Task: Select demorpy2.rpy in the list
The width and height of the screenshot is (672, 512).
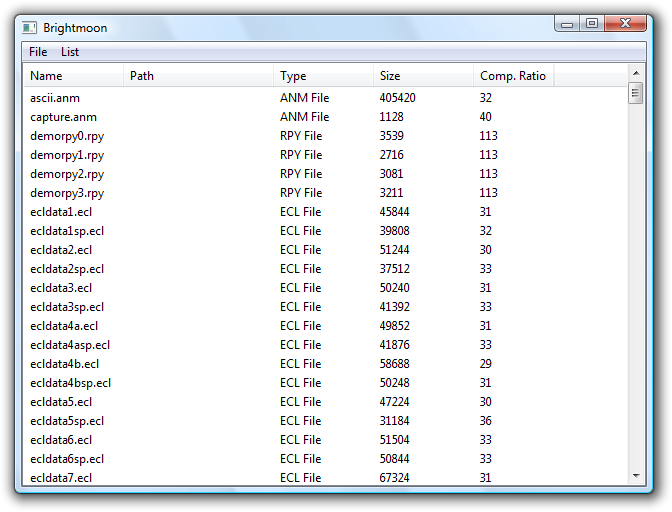Action: coord(67,174)
